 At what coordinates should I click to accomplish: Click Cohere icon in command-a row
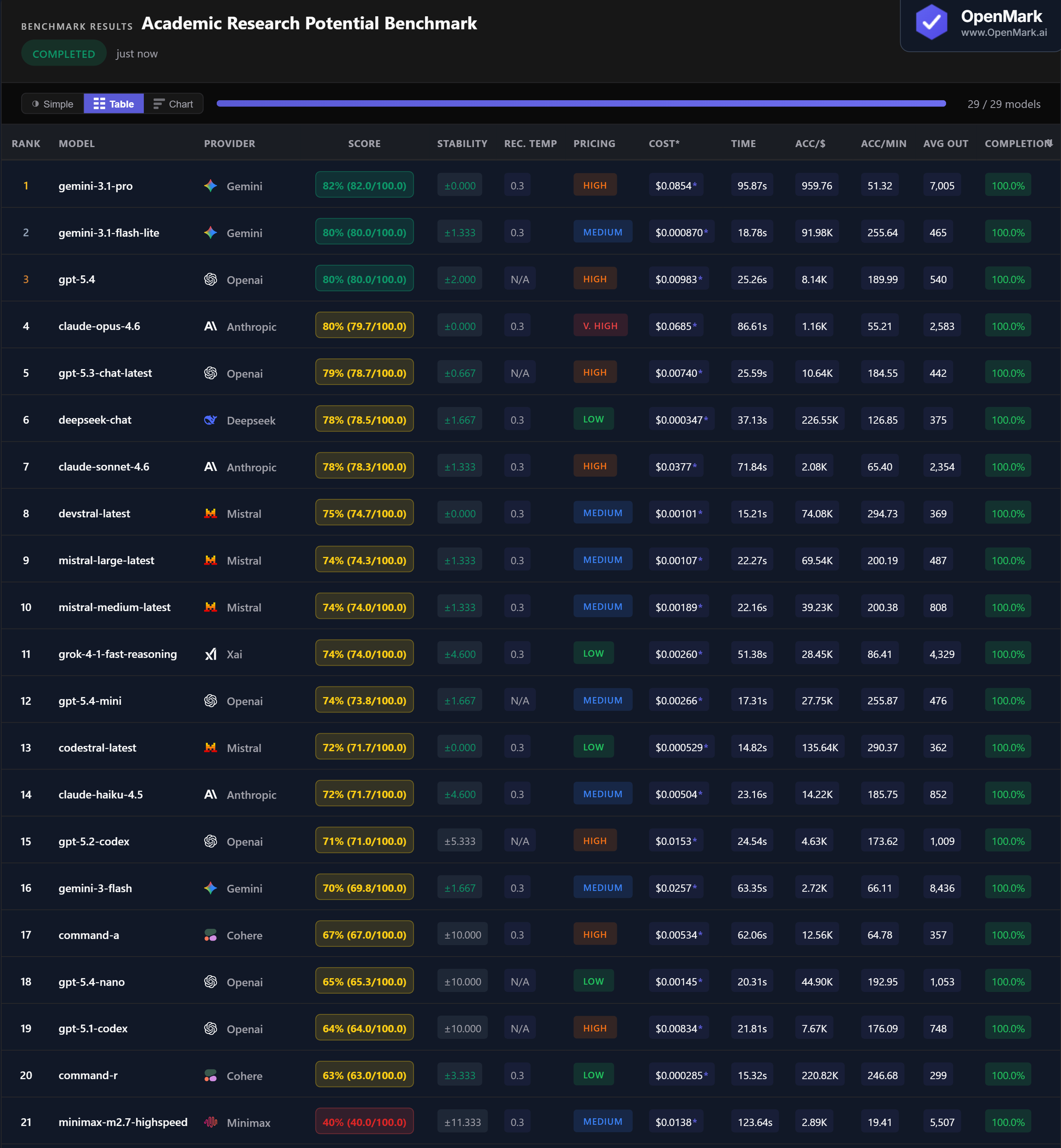coord(211,935)
